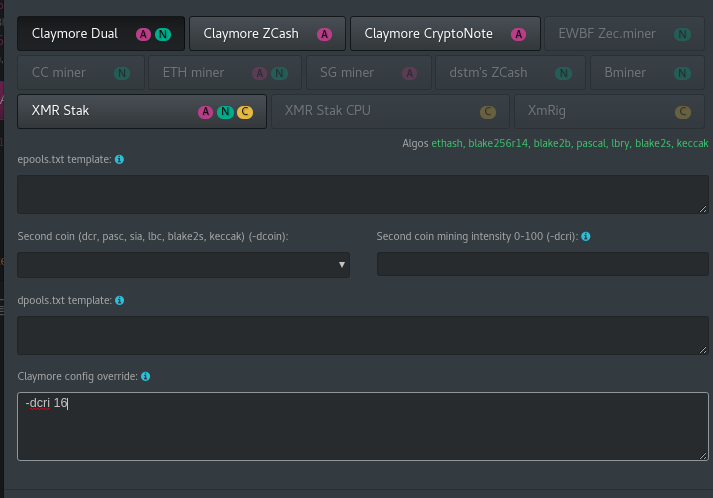
Task: Click the yellow C badge on XMR Stak
Action: [x=245, y=112]
